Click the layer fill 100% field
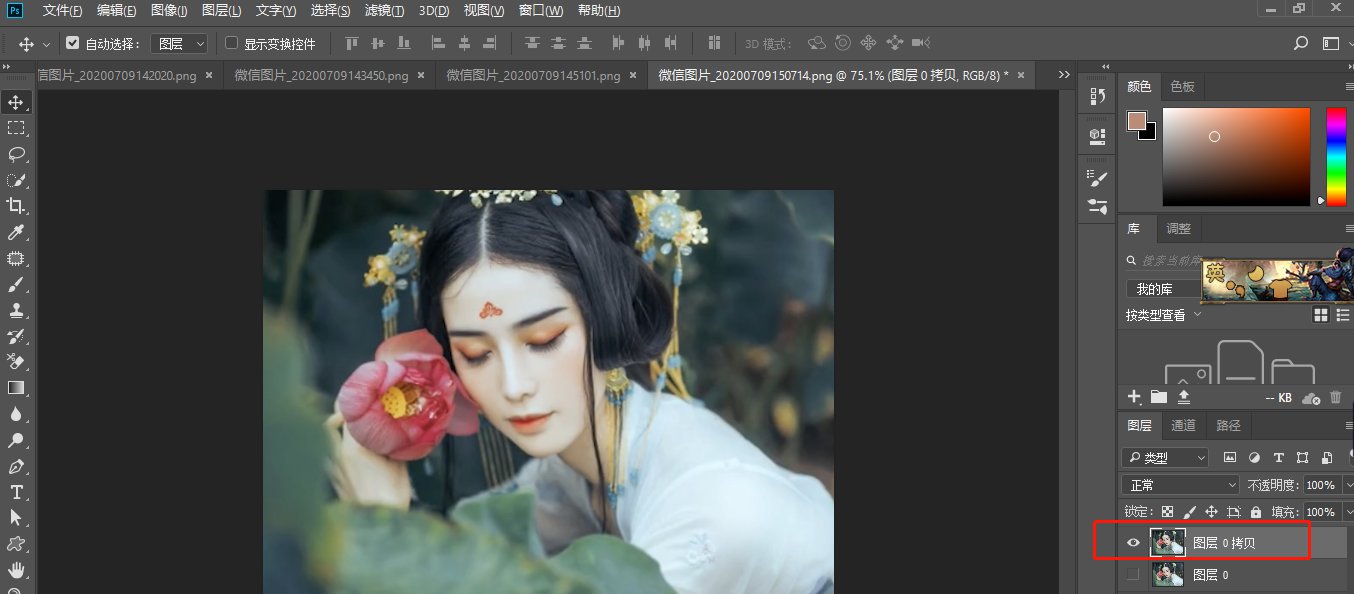 tap(1320, 512)
